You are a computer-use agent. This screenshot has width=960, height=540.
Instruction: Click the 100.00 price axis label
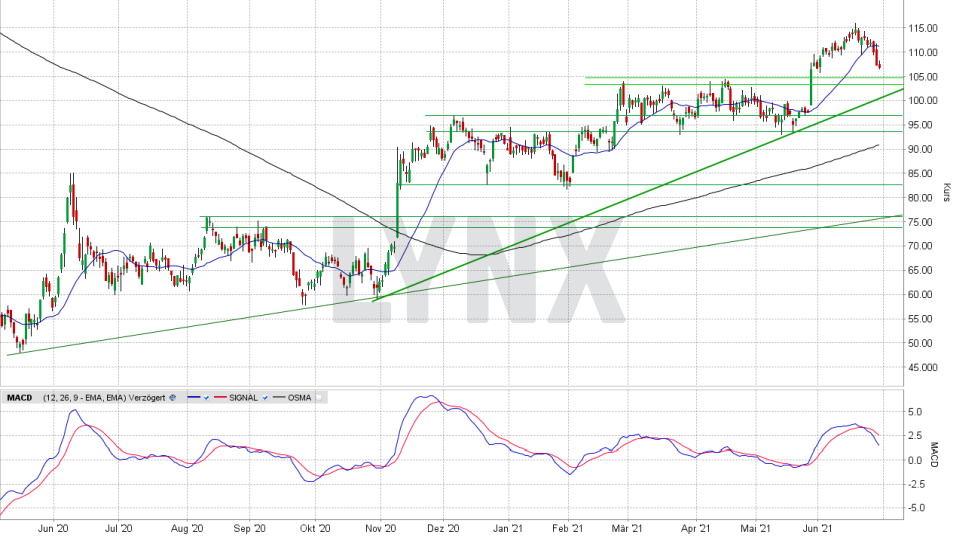(x=923, y=101)
